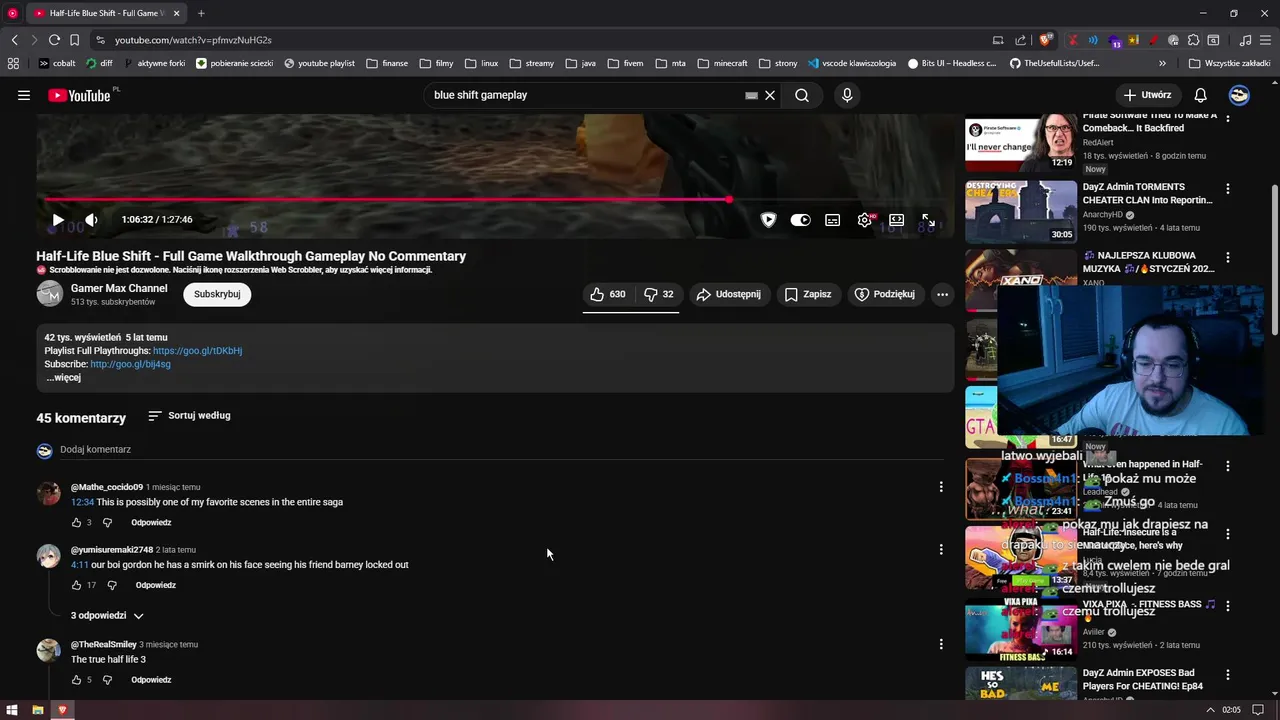
Task: Open the finanse bookmarks folder
Action: pos(387,63)
